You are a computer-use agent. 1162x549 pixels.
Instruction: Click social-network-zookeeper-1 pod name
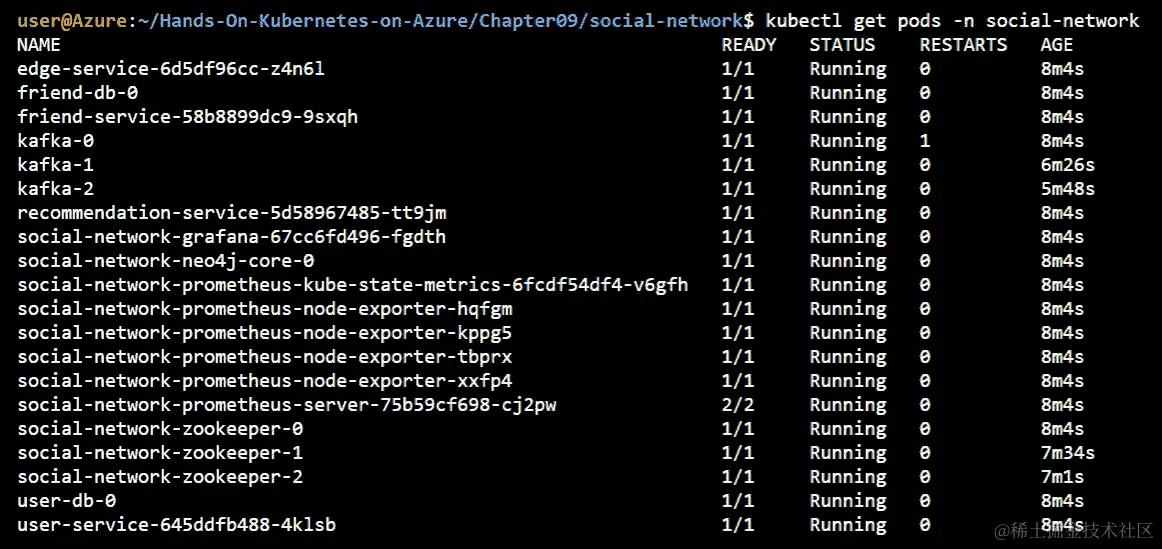point(160,453)
